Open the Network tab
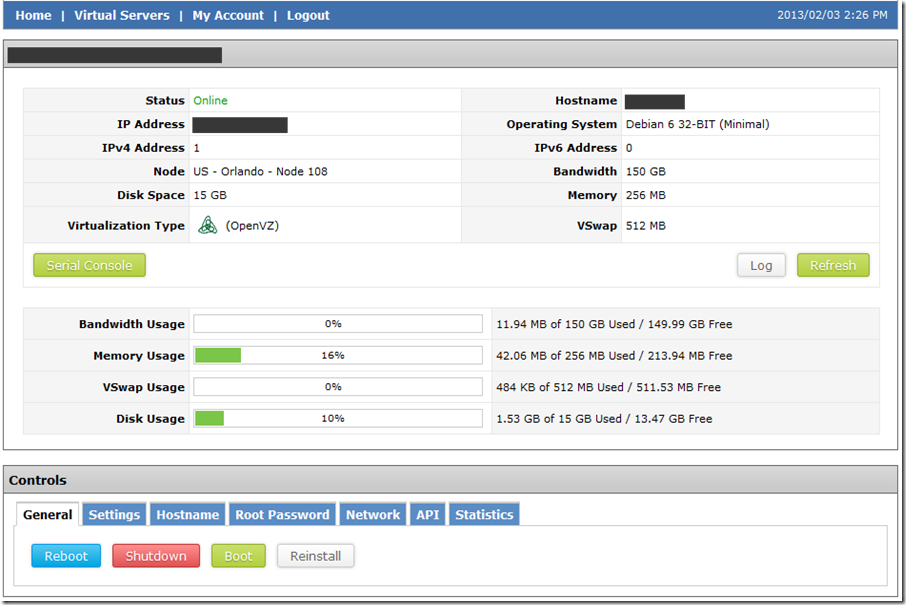Image resolution: width=906 pixels, height=605 pixels. point(373,514)
